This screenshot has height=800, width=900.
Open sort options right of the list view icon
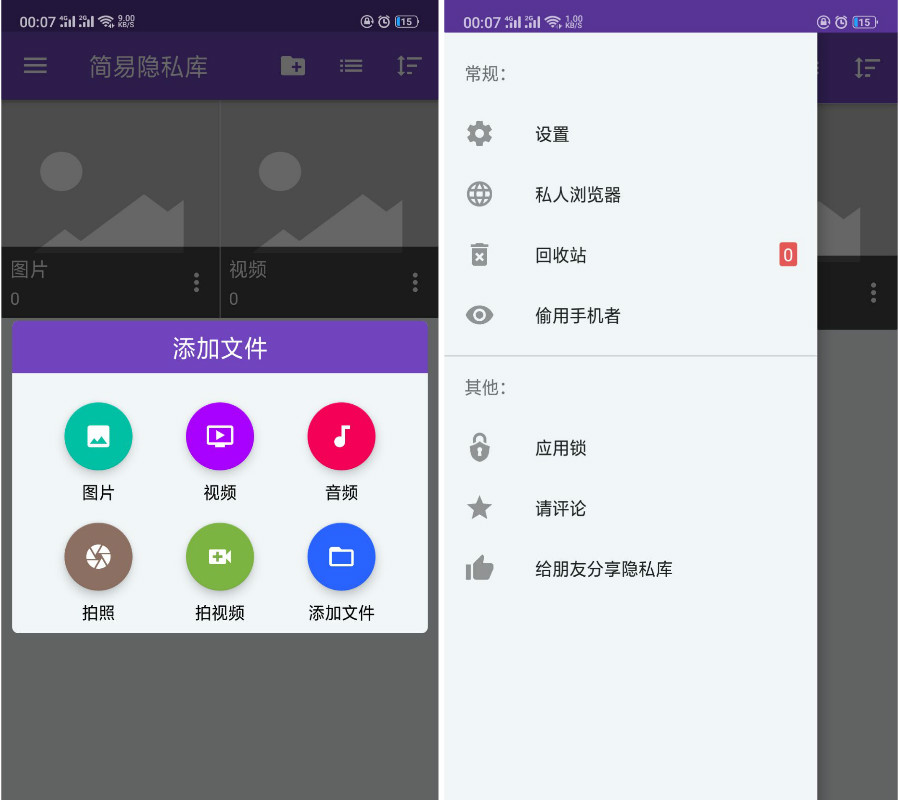409,66
